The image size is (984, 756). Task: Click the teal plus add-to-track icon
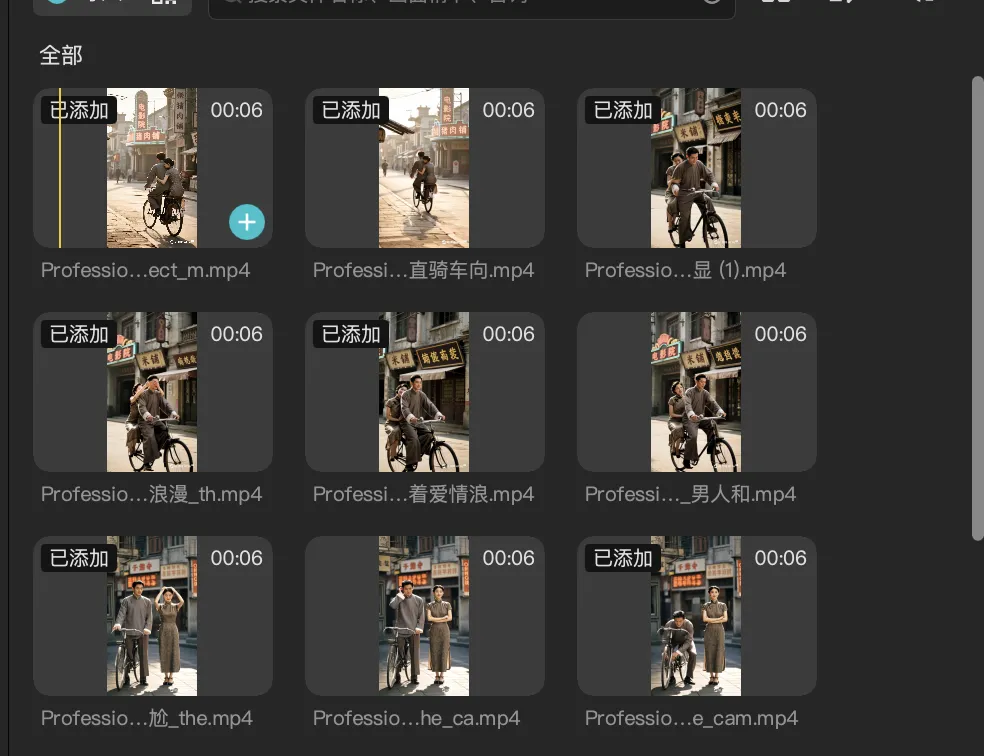click(247, 222)
